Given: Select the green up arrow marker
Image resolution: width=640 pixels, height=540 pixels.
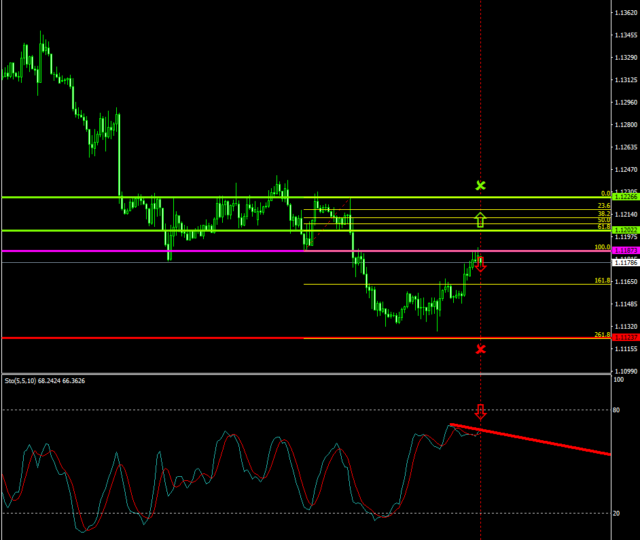Looking at the screenshot, I should point(481,219).
